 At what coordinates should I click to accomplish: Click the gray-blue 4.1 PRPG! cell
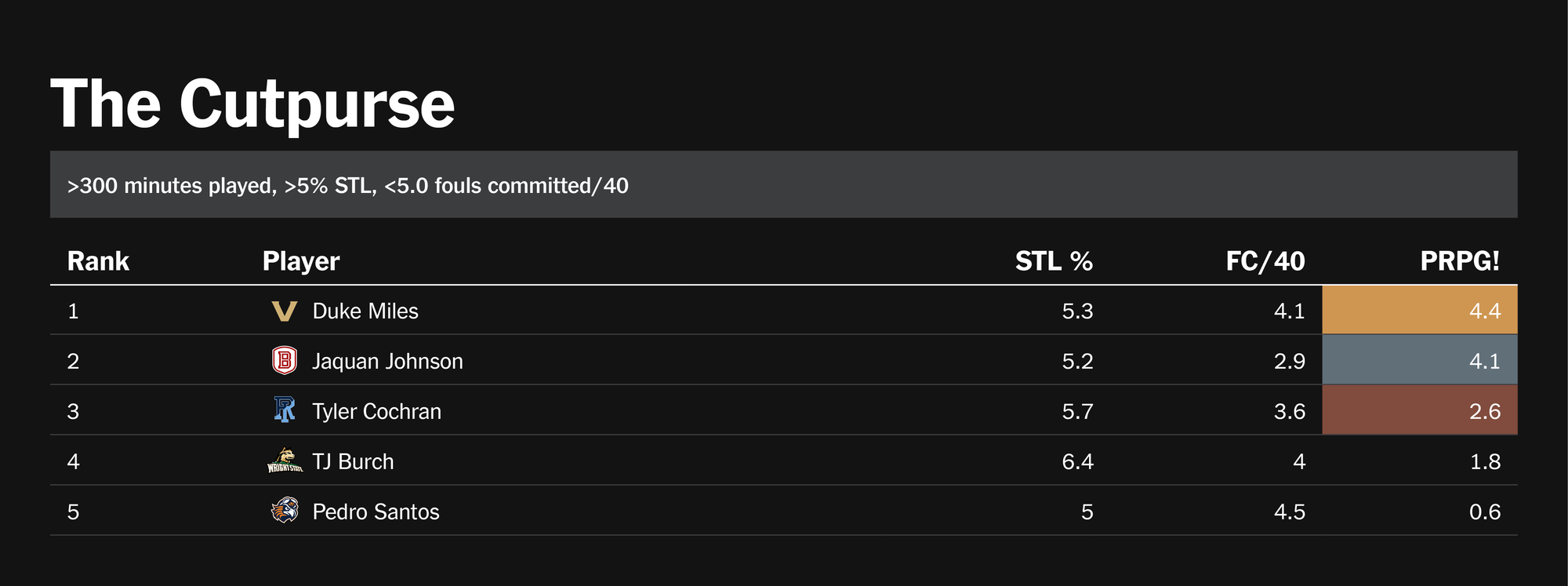click(x=1419, y=361)
